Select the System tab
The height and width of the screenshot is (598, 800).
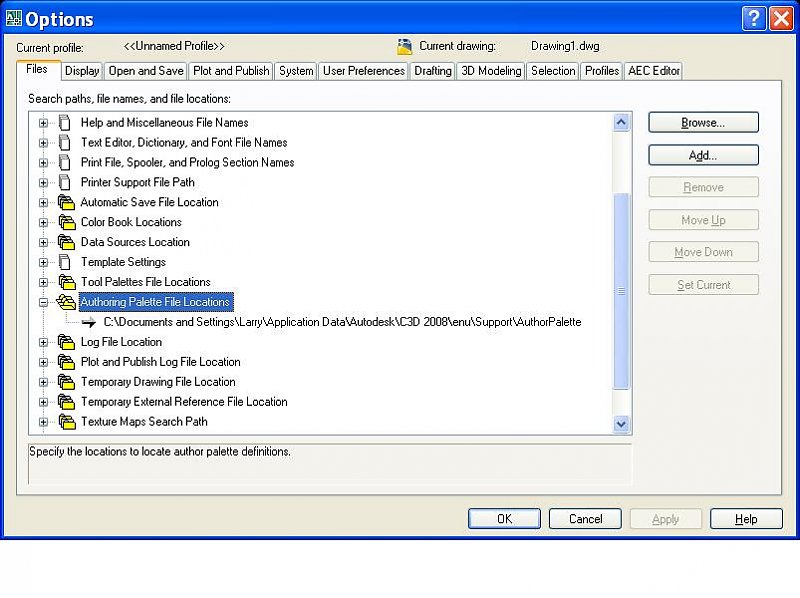click(x=296, y=71)
